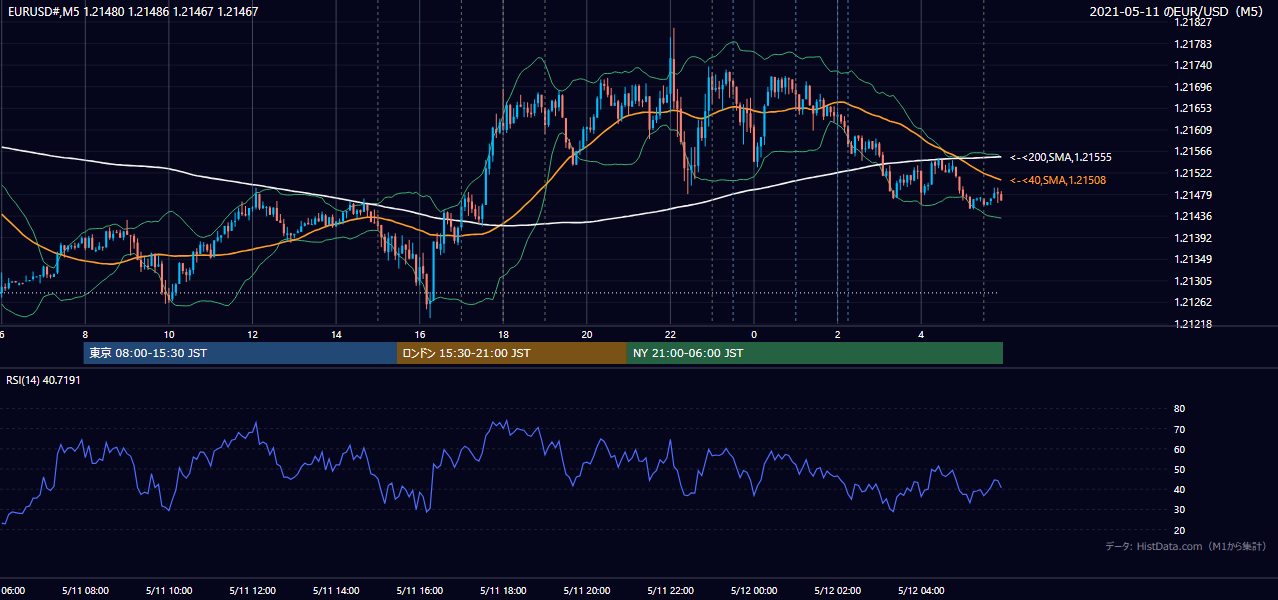Image resolution: width=1278 pixels, height=600 pixels.
Task: Click hour label 2 under the price chart
Action: click(837, 334)
